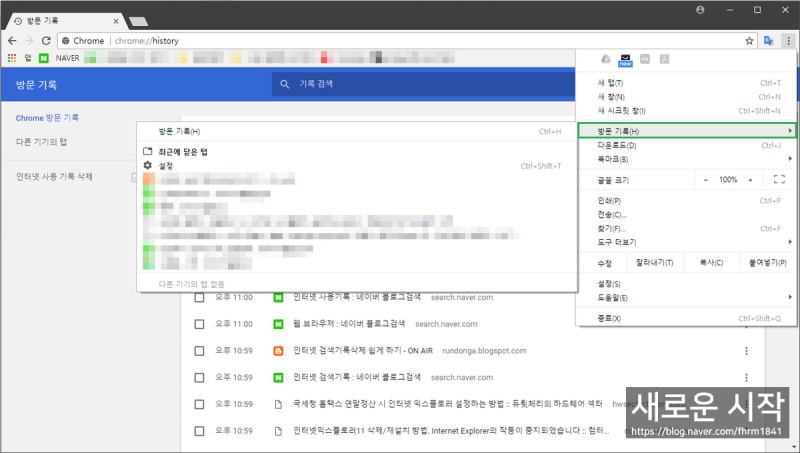Viewport: 800px width, 453px height.
Task: Click the 100% zoom level value
Action: pyautogui.click(x=728, y=180)
